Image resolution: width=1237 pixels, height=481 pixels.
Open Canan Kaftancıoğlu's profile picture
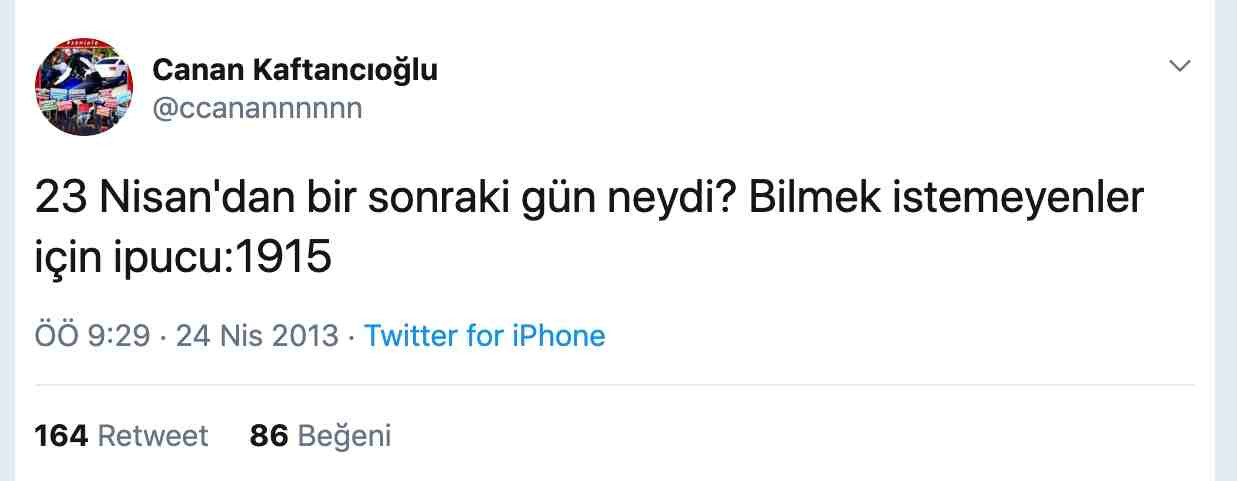tap(84, 87)
